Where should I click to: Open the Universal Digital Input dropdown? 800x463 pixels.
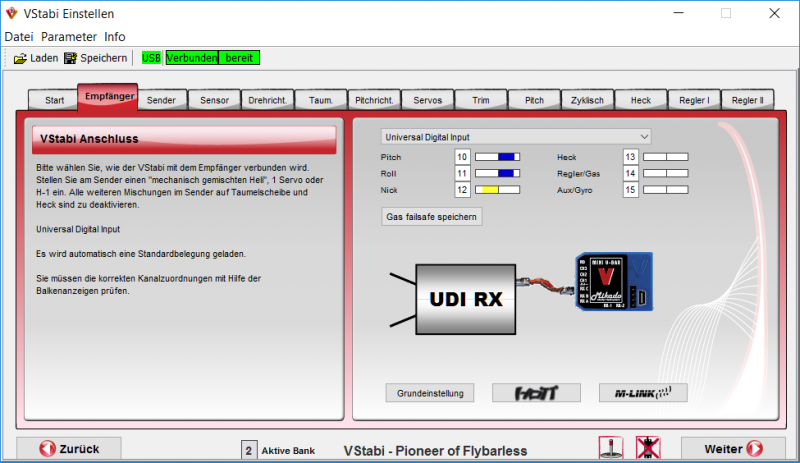click(516, 136)
